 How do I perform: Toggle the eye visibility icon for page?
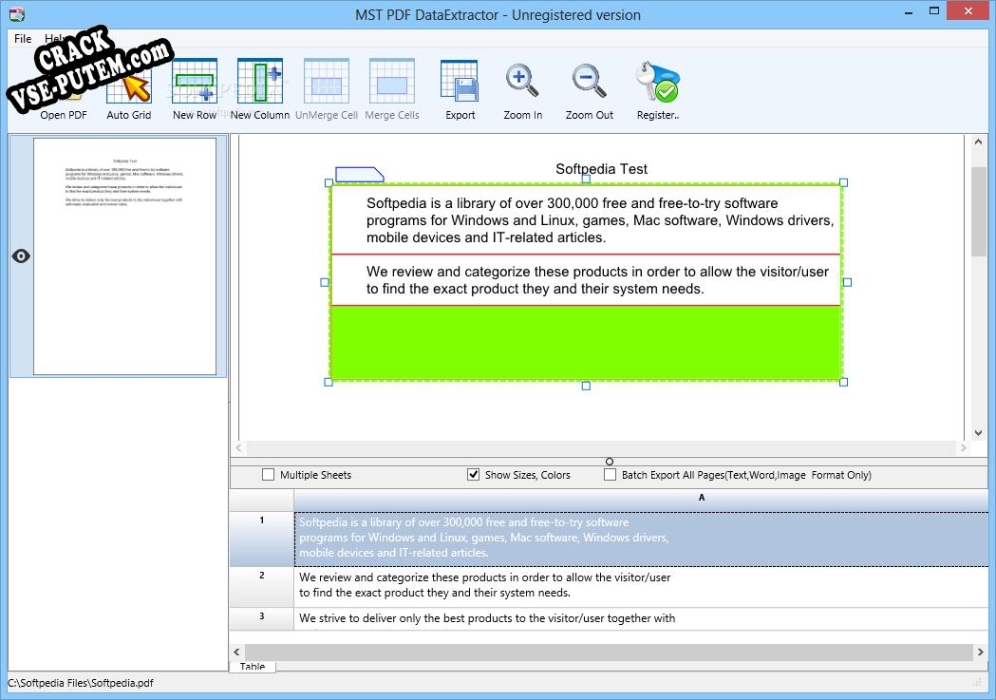(21, 256)
